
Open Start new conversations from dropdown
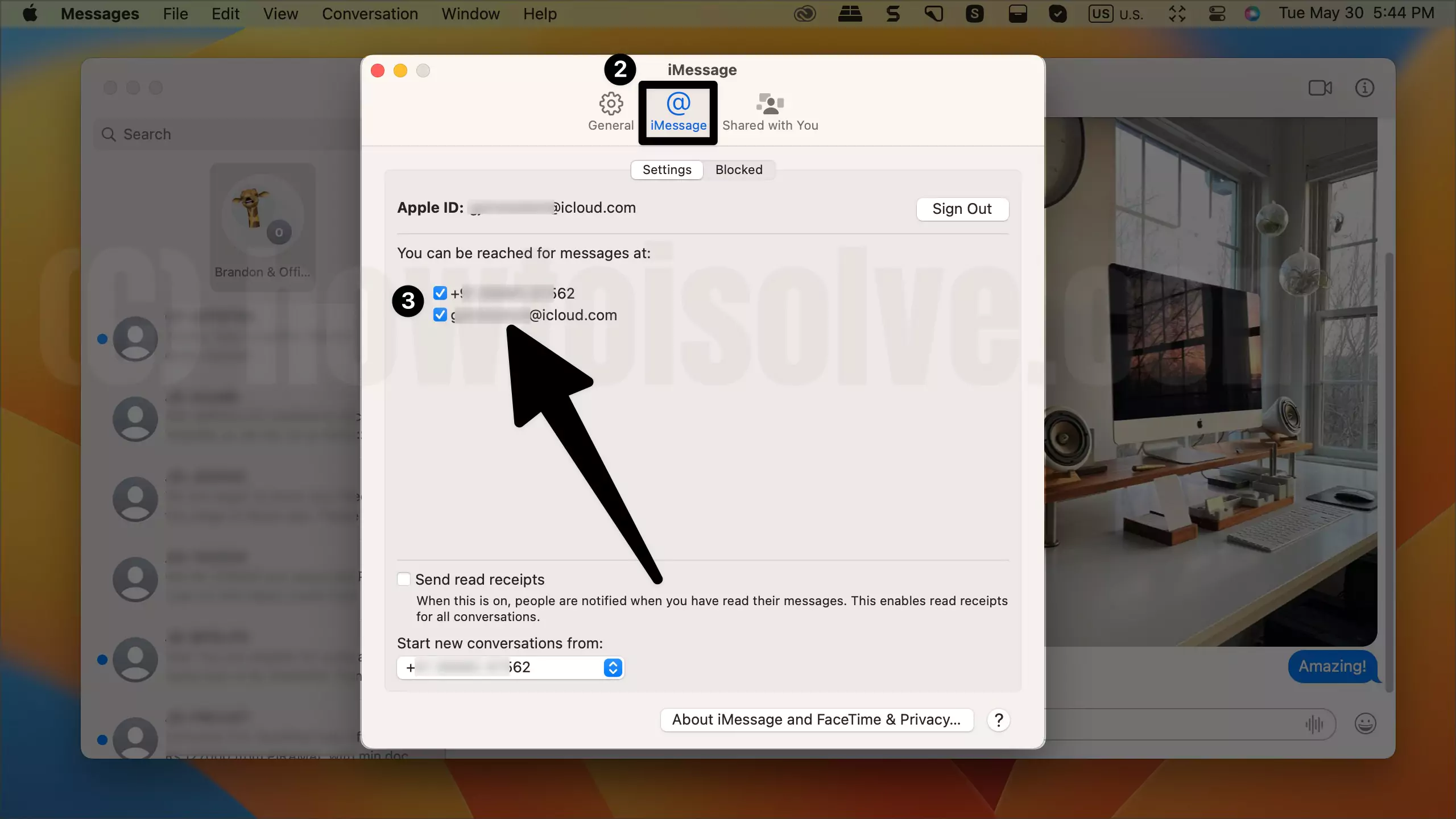pos(510,667)
